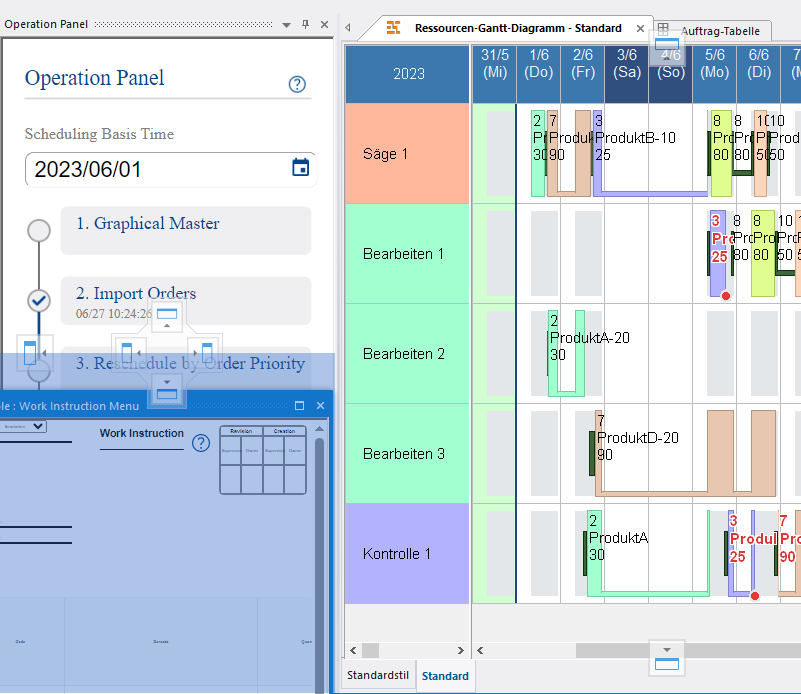The image size is (801, 694).
Task: Expand the dropdown in the Work Instruction panel
Action: (x=39, y=427)
